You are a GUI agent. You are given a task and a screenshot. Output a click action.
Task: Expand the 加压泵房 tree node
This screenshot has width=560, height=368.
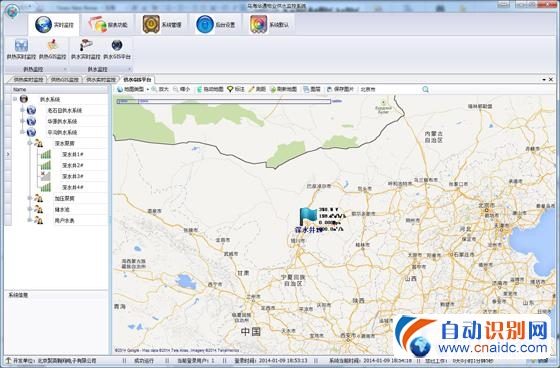tap(30, 198)
